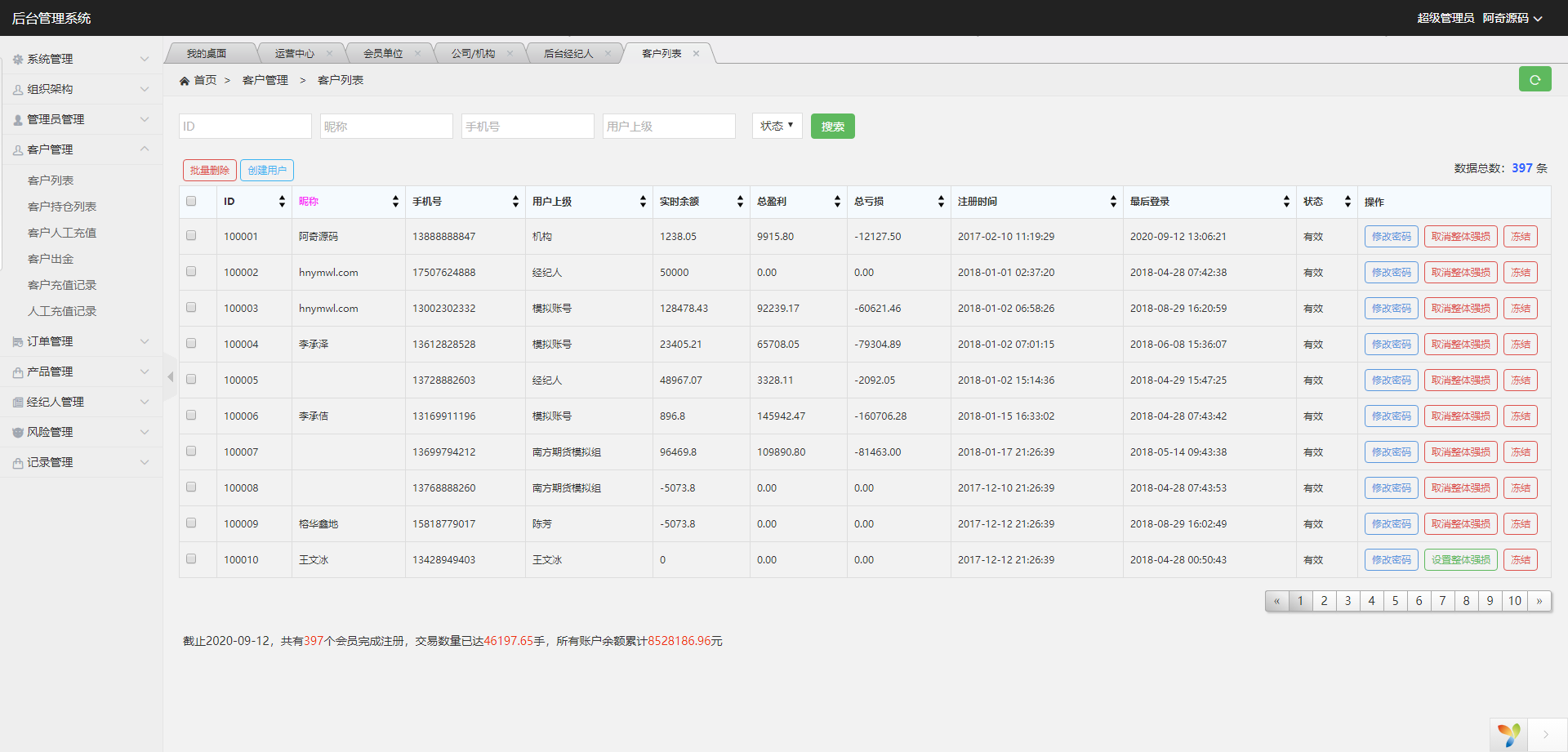Open the 阿奇源码 user account dropdown
This screenshot has width=1568, height=752.
[x=1512, y=18]
